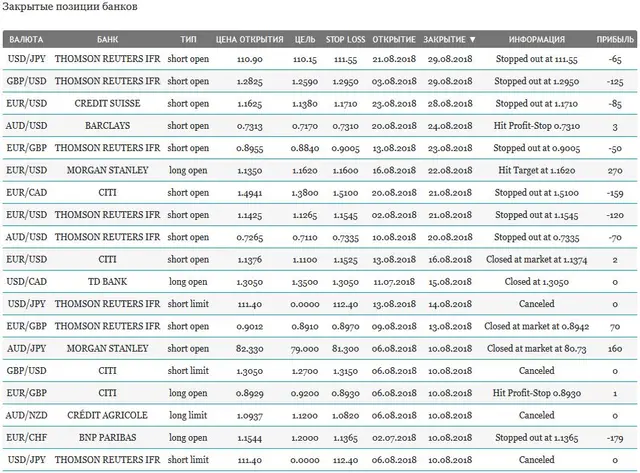Click closing date 28.08.2018
This screenshot has width=640, height=473.
[x=450, y=103]
